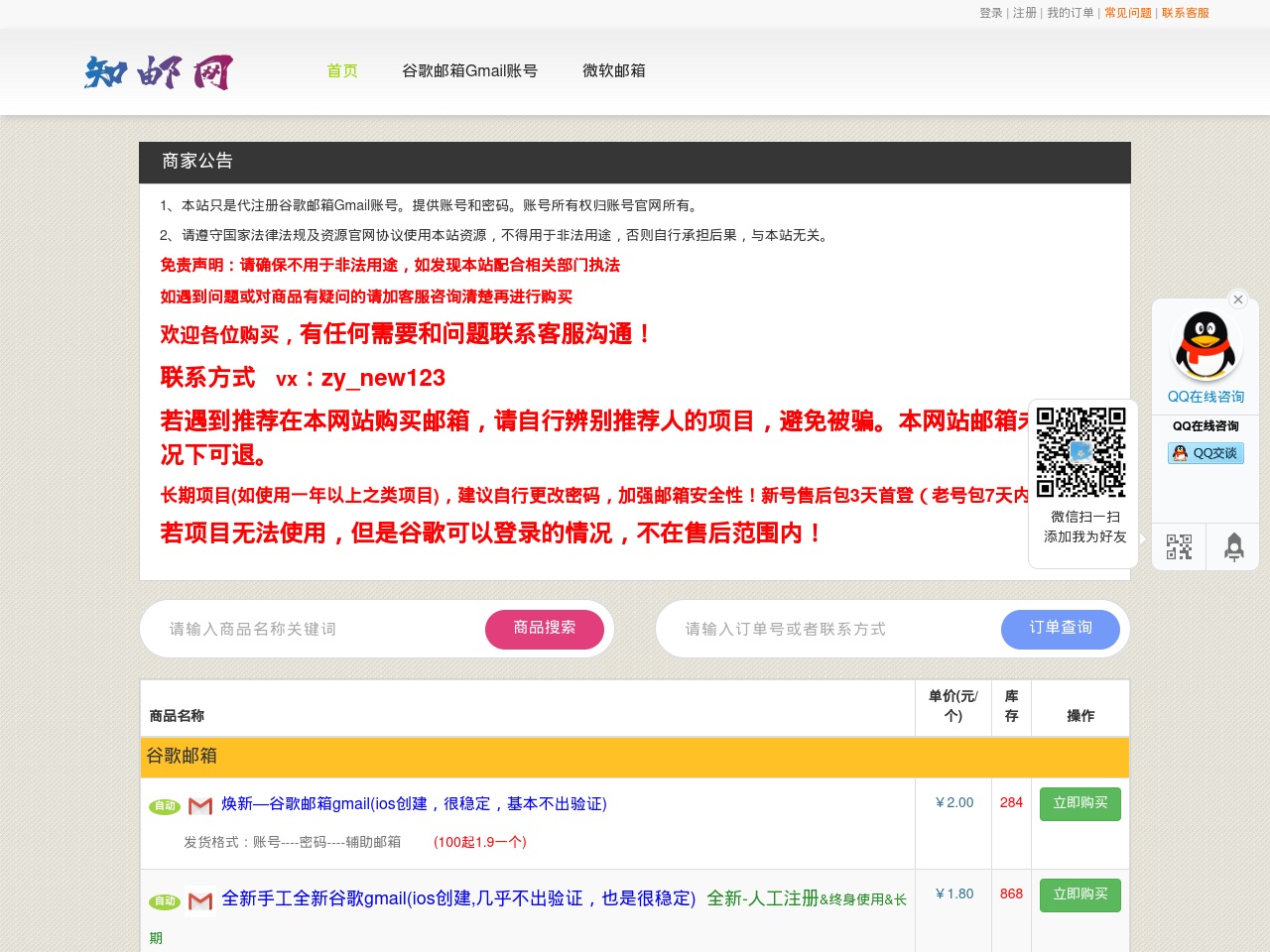Click Gmail icon beside 全新手工 product
The width and height of the screenshot is (1270, 952).
pyautogui.click(x=200, y=901)
